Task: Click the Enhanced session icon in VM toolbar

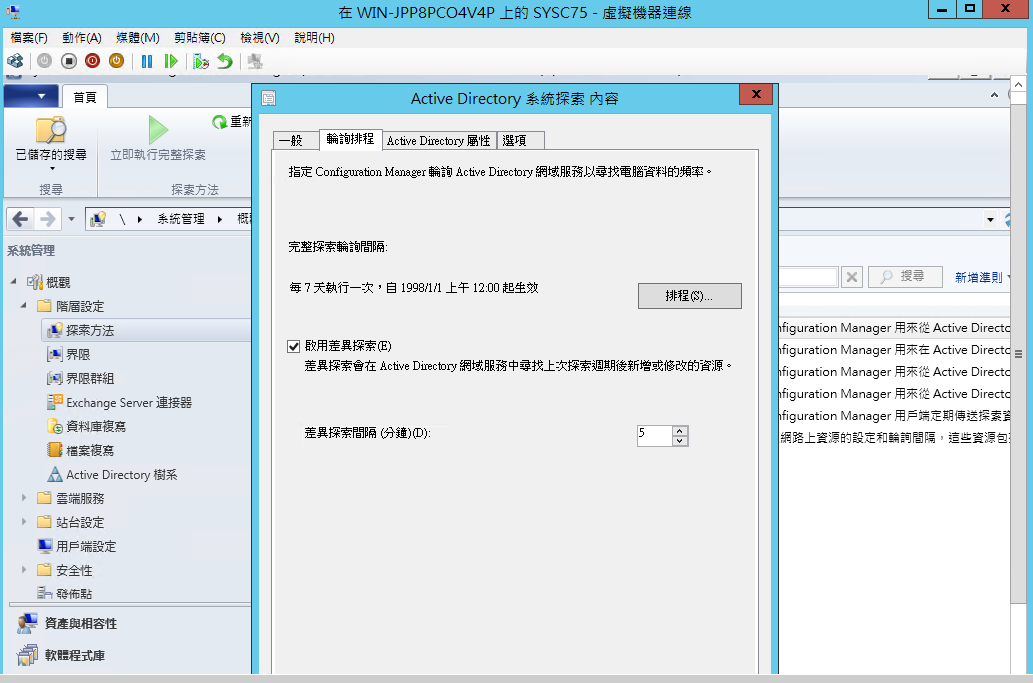Action: coord(255,61)
